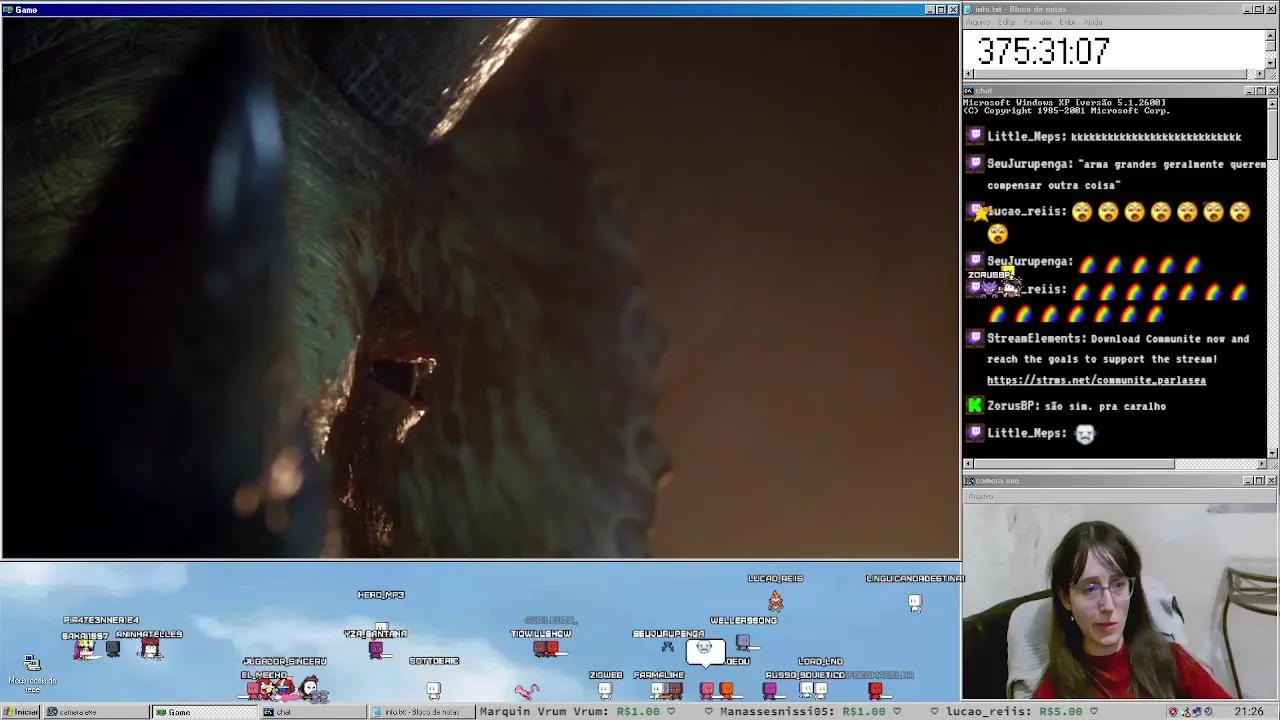Image resolution: width=1280 pixels, height=720 pixels.
Task: Select the Game taskbar button
Action: pyautogui.click(x=204, y=712)
